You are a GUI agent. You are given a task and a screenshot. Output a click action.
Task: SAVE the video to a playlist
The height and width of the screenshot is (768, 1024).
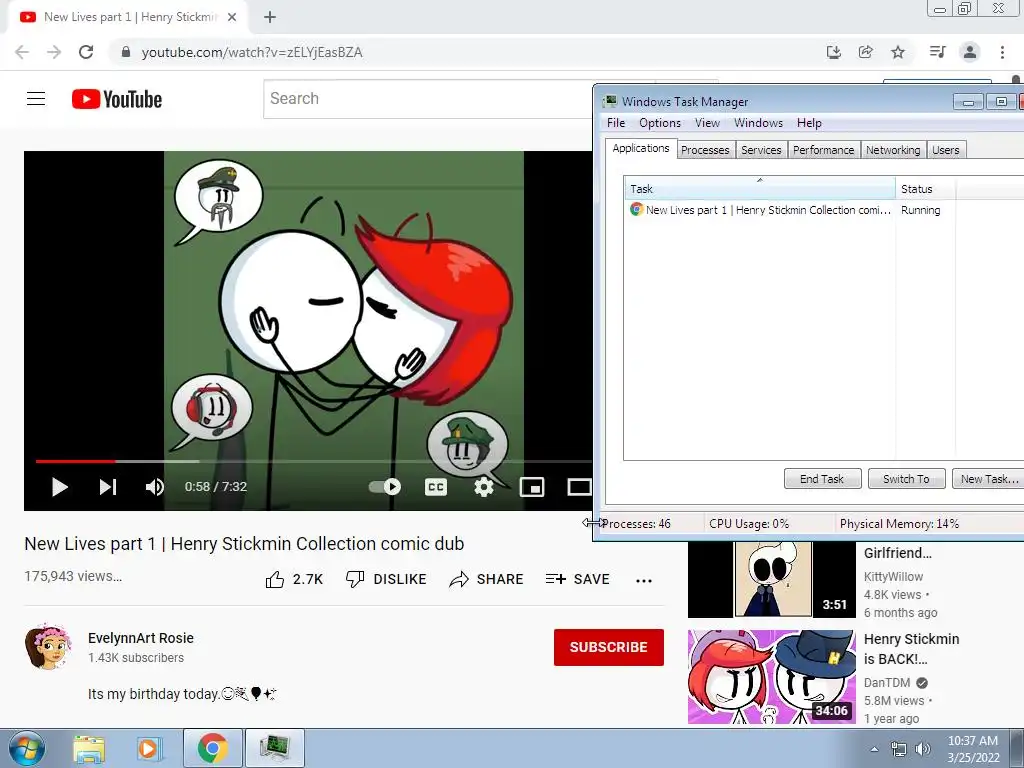point(578,579)
